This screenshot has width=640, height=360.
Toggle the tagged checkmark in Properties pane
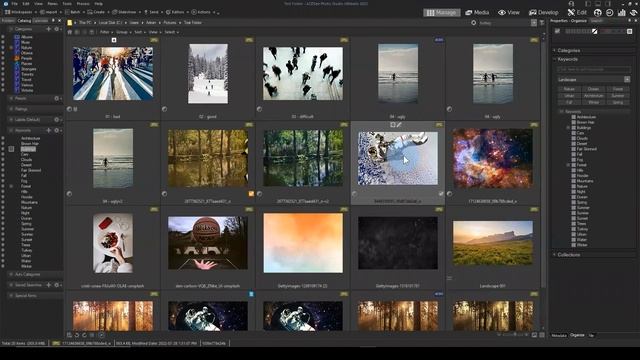tap(557, 31)
